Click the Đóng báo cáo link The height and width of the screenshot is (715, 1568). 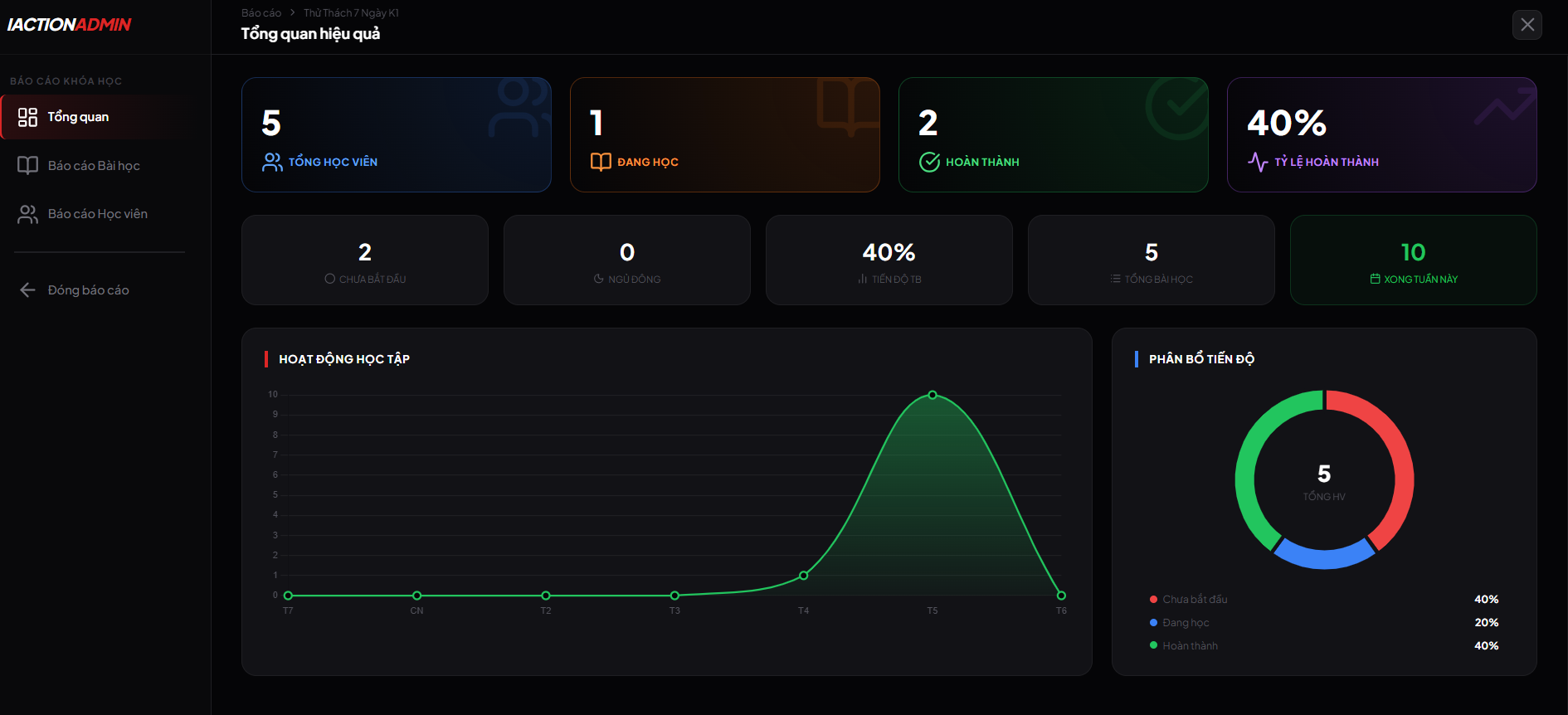(x=88, y=290)
